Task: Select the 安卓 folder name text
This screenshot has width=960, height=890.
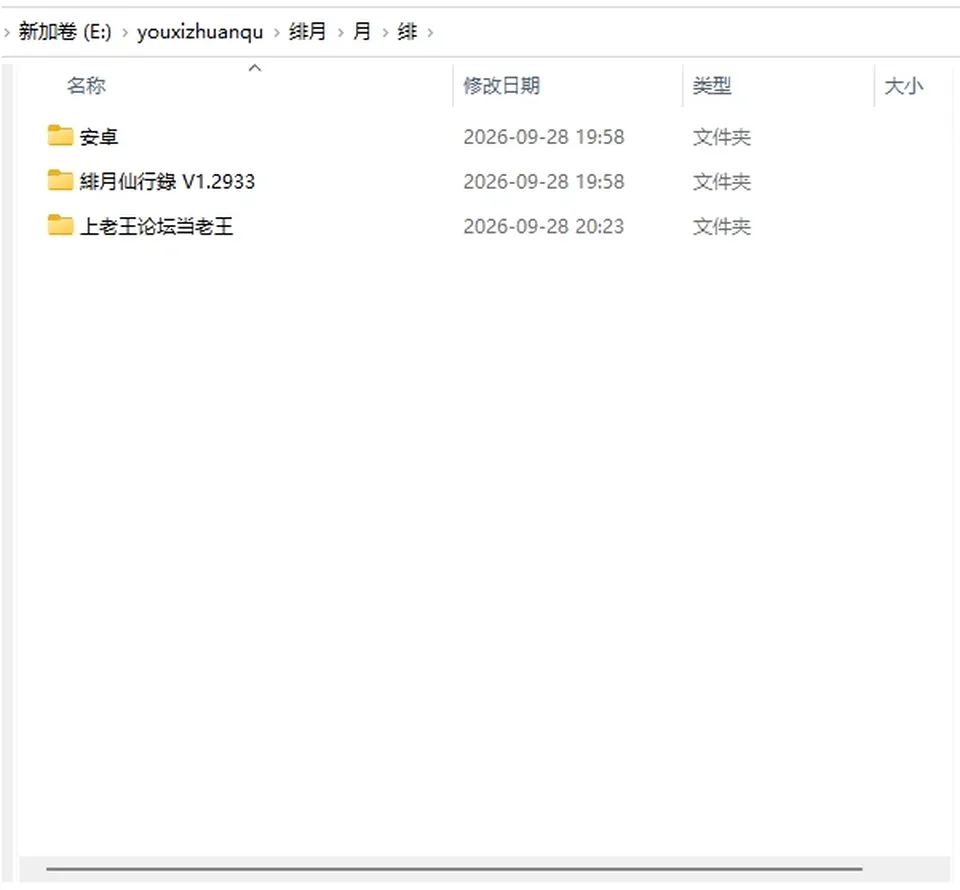Action: pos(99,136)
